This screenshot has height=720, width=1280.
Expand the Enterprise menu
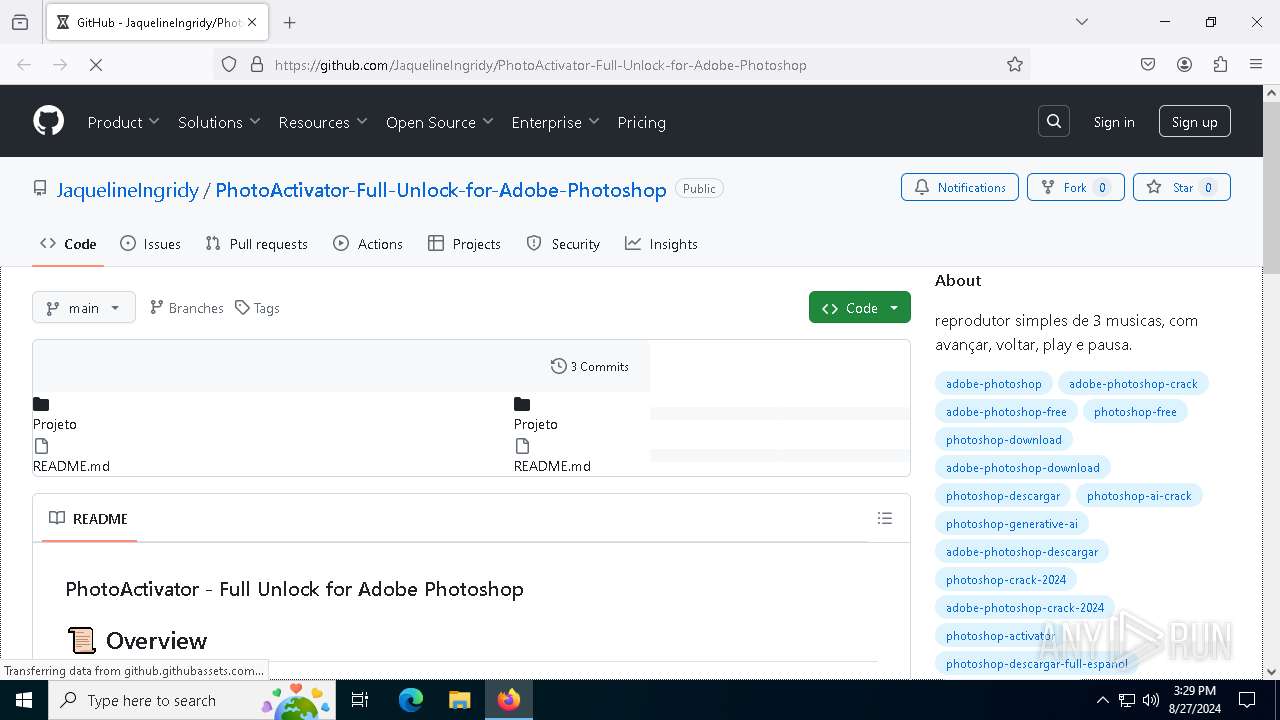555,122
